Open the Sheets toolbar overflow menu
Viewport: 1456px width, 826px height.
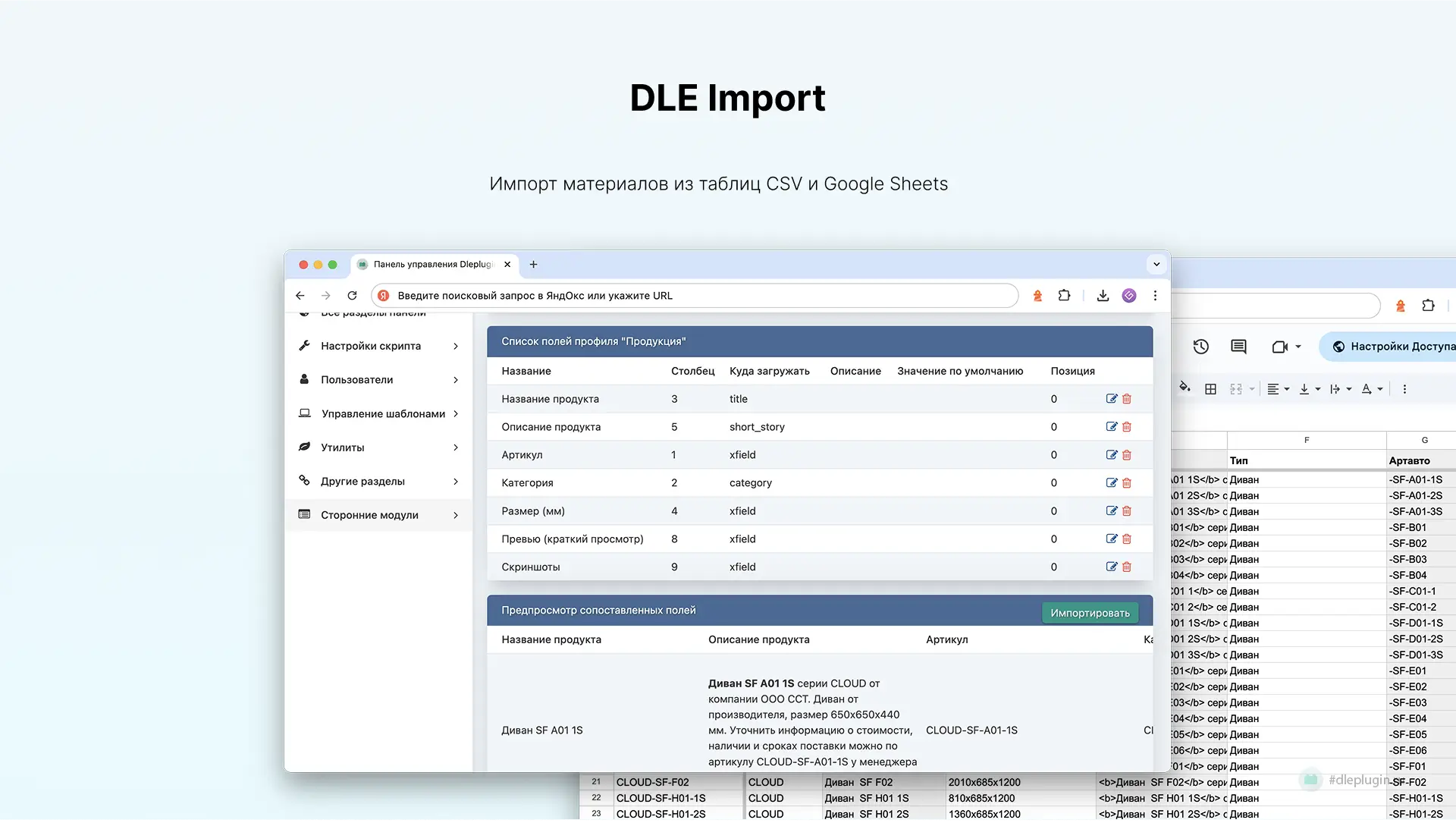[x=1404, y=389]
